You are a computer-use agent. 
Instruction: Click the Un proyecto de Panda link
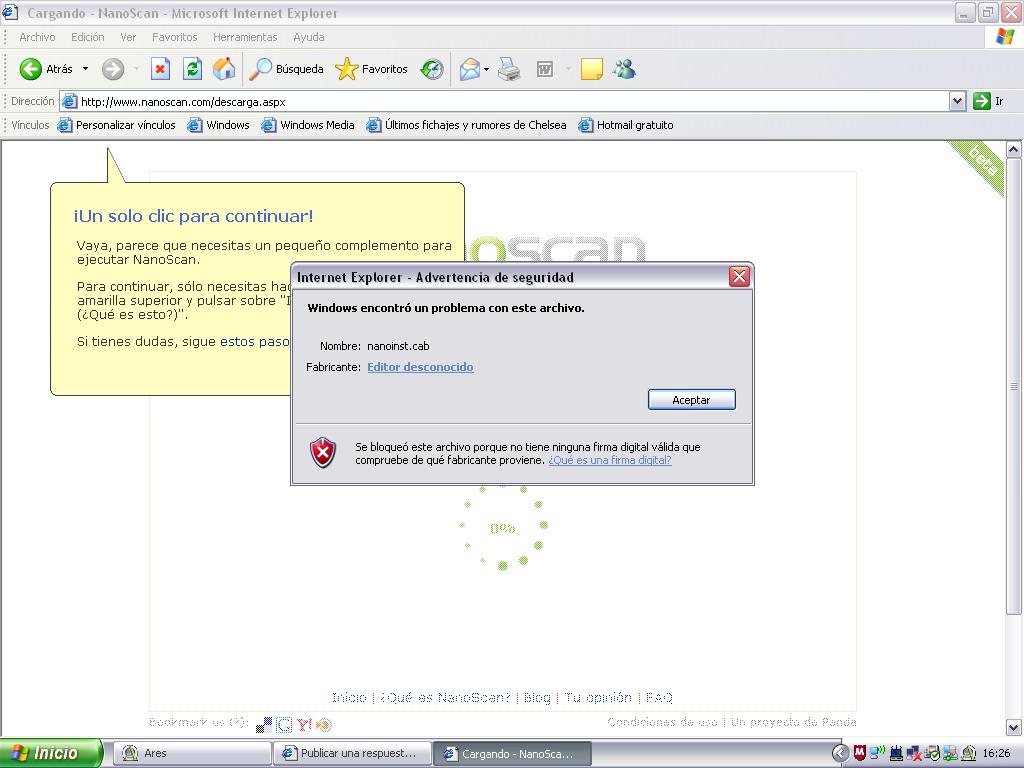pos(793,722)
